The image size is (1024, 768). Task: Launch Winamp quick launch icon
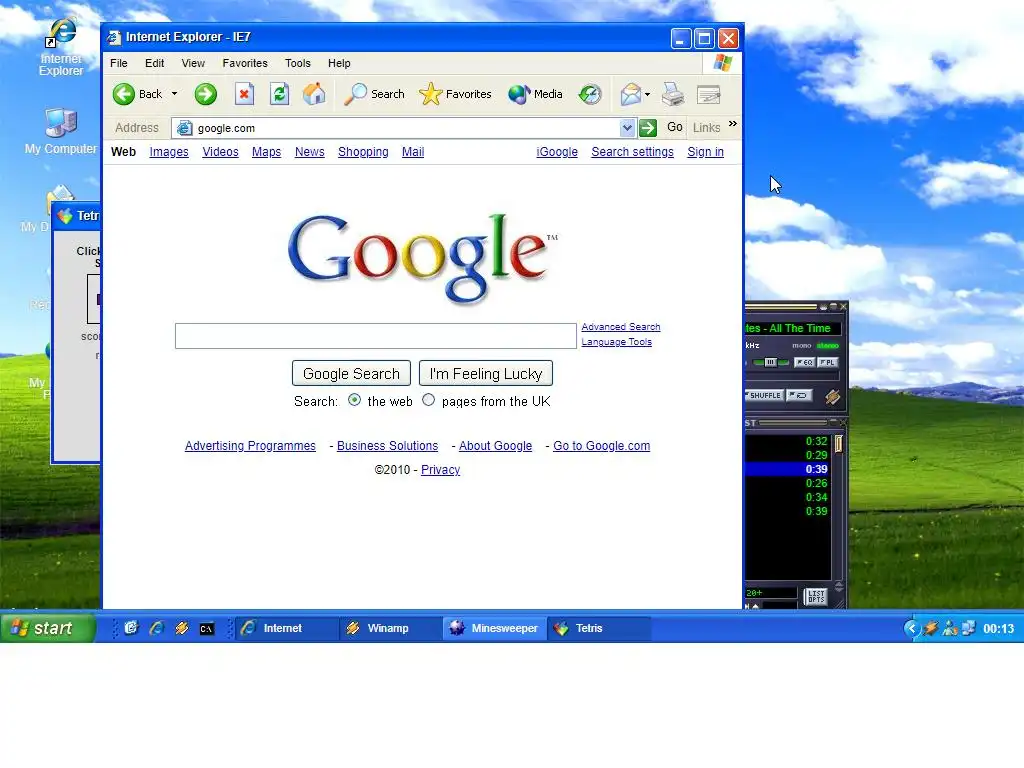[x=182, y=628]
